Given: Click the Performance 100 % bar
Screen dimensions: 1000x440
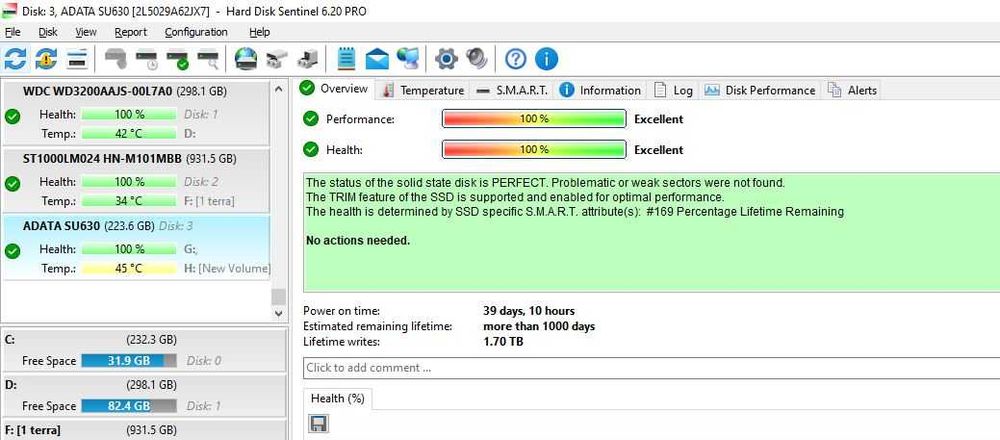Looking at the screenshot, I should click(x=534, y=119).
